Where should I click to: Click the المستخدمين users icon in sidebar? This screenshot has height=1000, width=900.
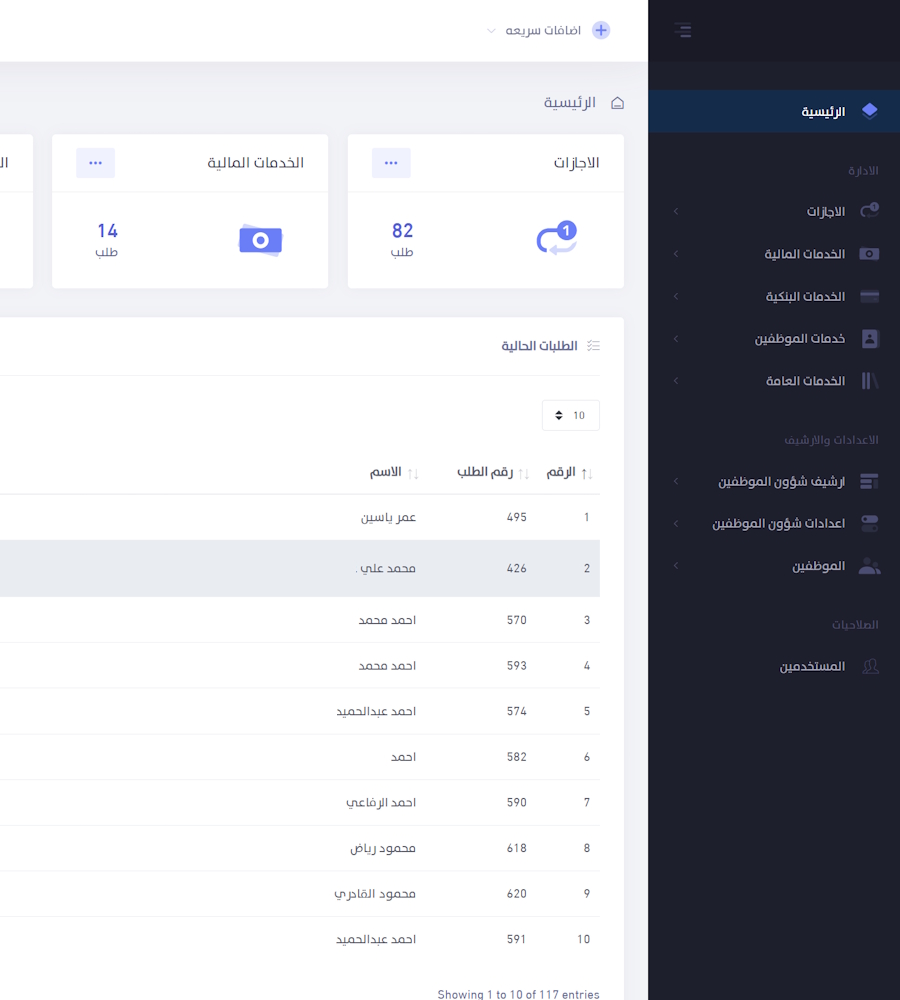pyautogui.click(x=870, y=666)
